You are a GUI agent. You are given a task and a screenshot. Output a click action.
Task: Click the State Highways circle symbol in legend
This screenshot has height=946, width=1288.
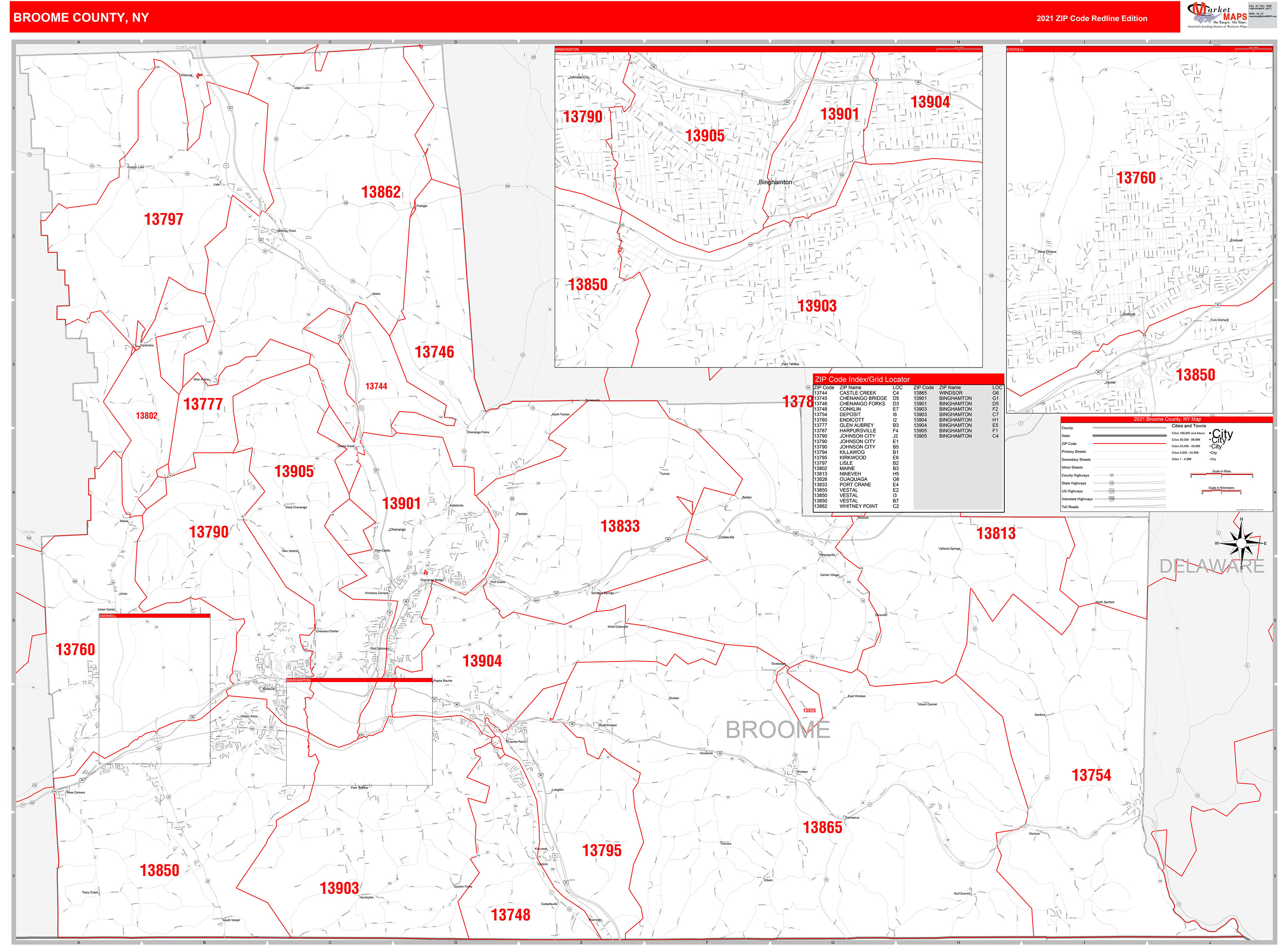(1112, 483)
